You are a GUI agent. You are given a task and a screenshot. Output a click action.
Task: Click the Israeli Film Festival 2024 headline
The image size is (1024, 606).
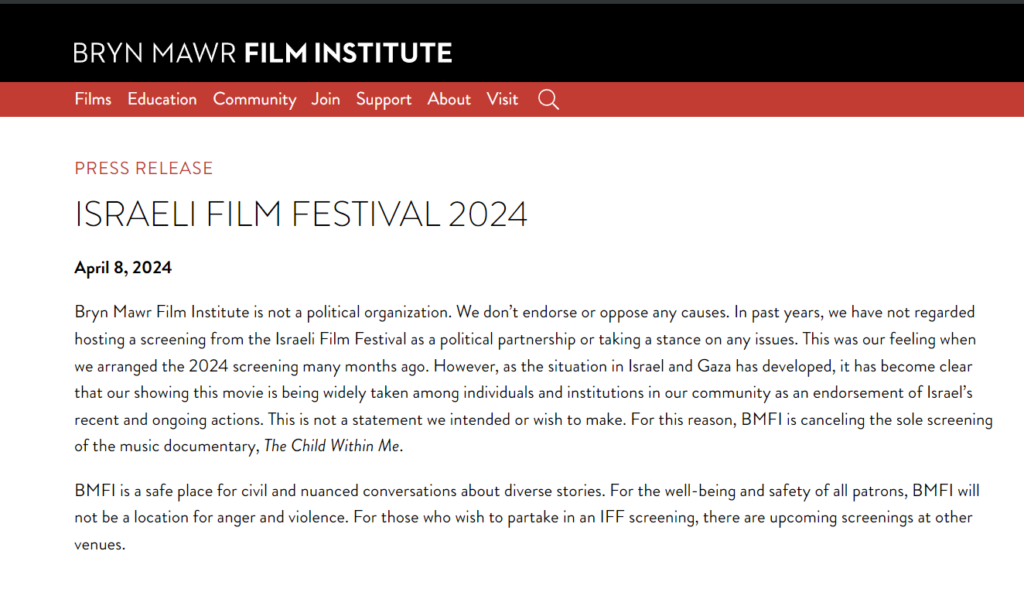(300, 214)
